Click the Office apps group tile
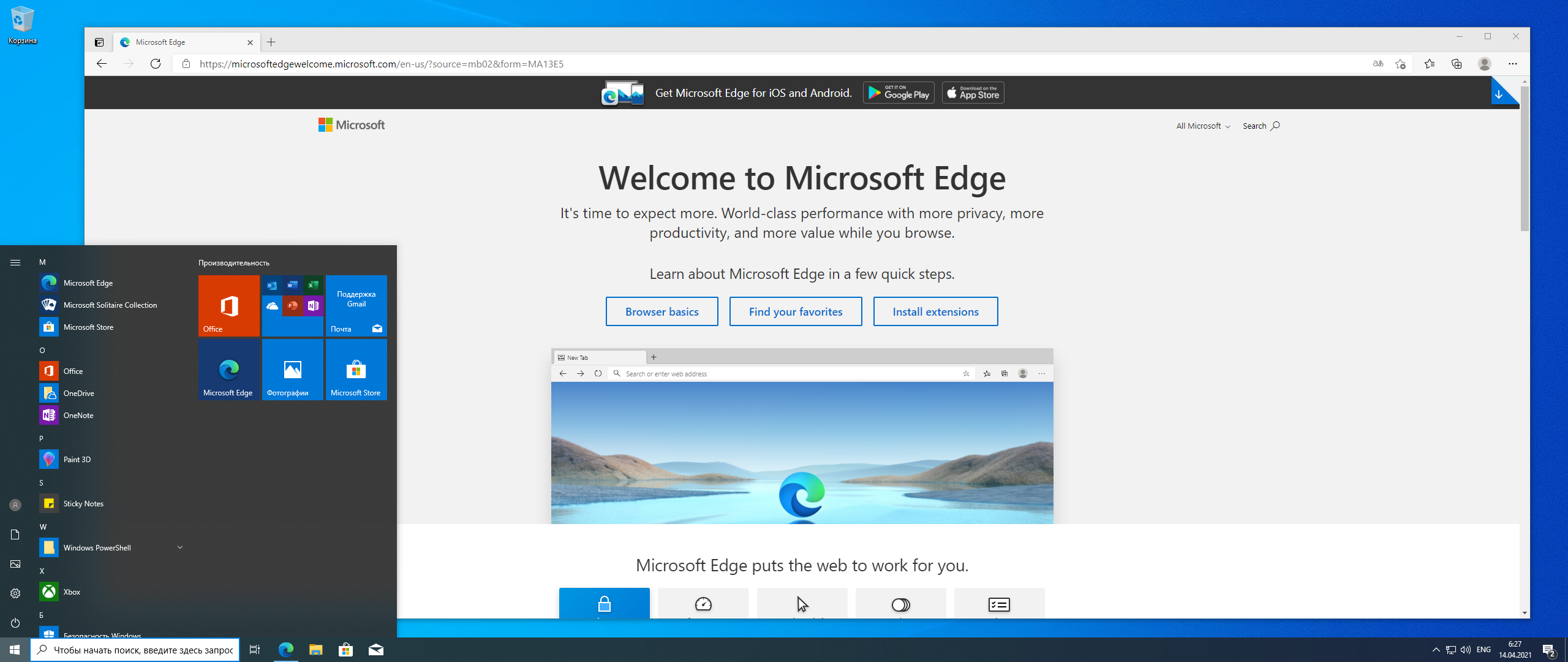 pyautogui.click(x=293, y=306)
